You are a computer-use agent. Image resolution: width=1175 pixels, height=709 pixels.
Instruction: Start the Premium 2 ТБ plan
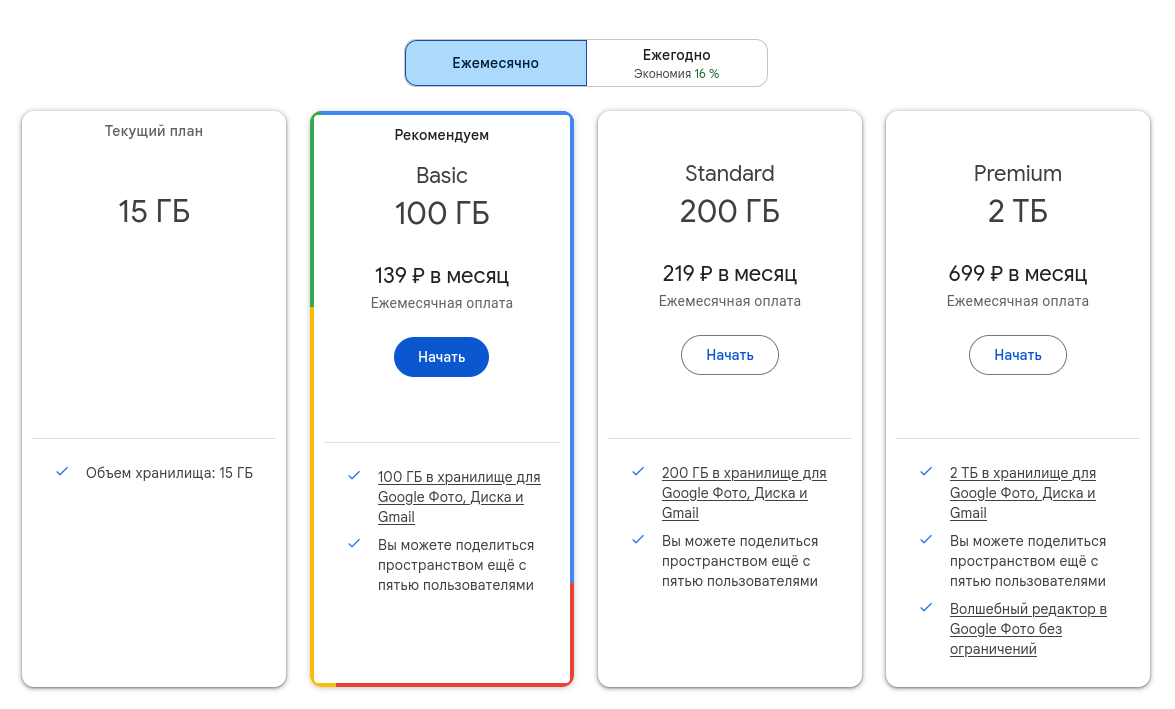pyautogui.click(x=1017, y=355)
